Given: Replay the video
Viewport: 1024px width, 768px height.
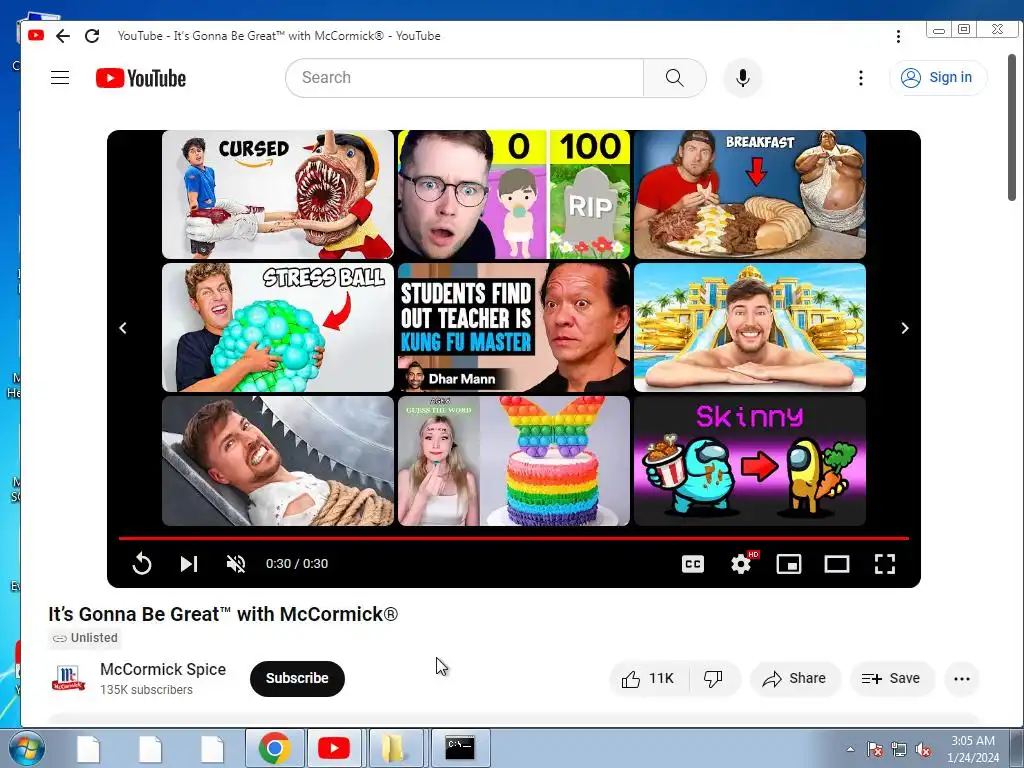Looking at the screenshot, I should pos(142,564).
